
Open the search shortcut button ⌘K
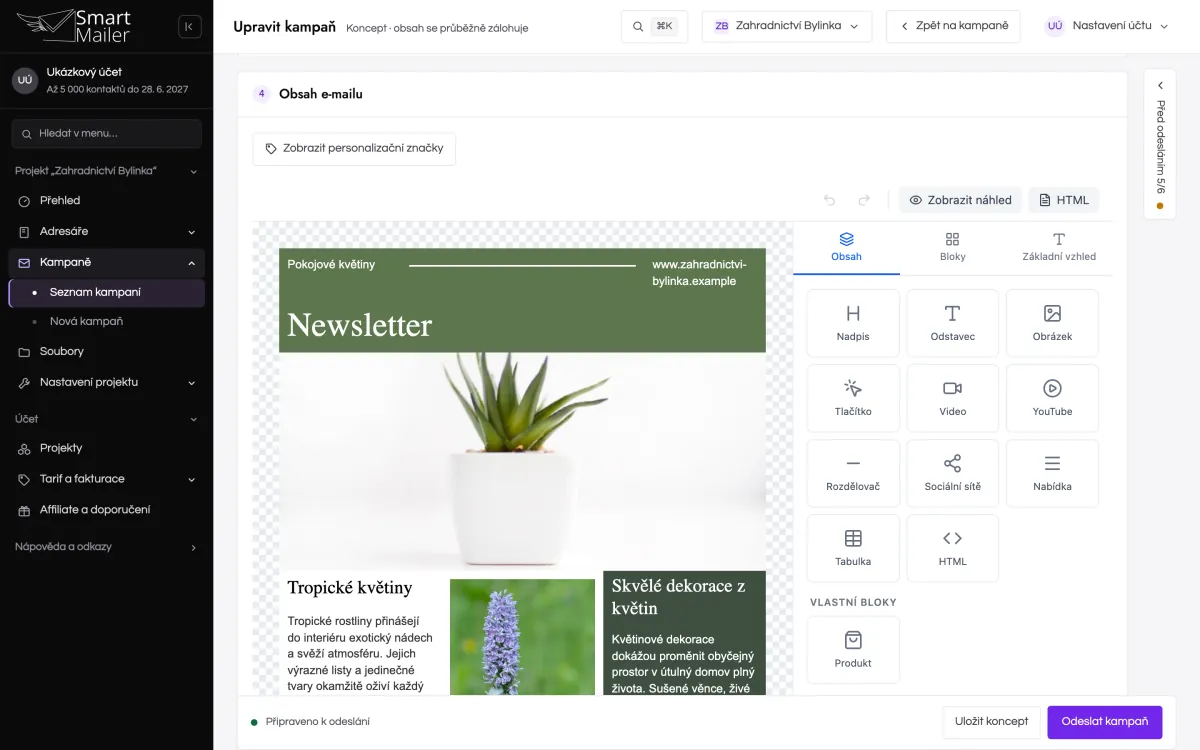(x=655, y=26)
